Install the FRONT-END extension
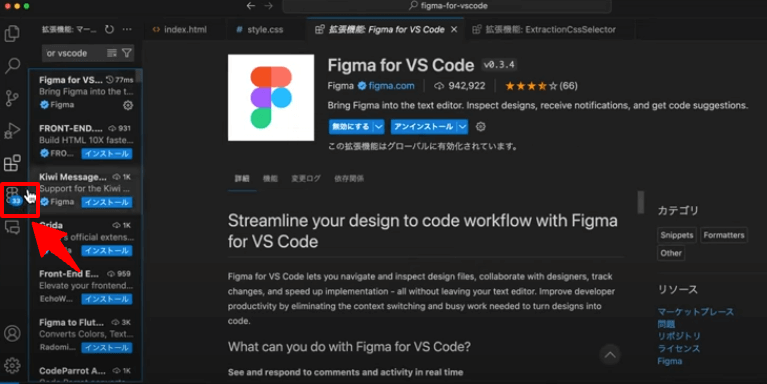Viewport: 767px width, 384px height. point(107,154)
